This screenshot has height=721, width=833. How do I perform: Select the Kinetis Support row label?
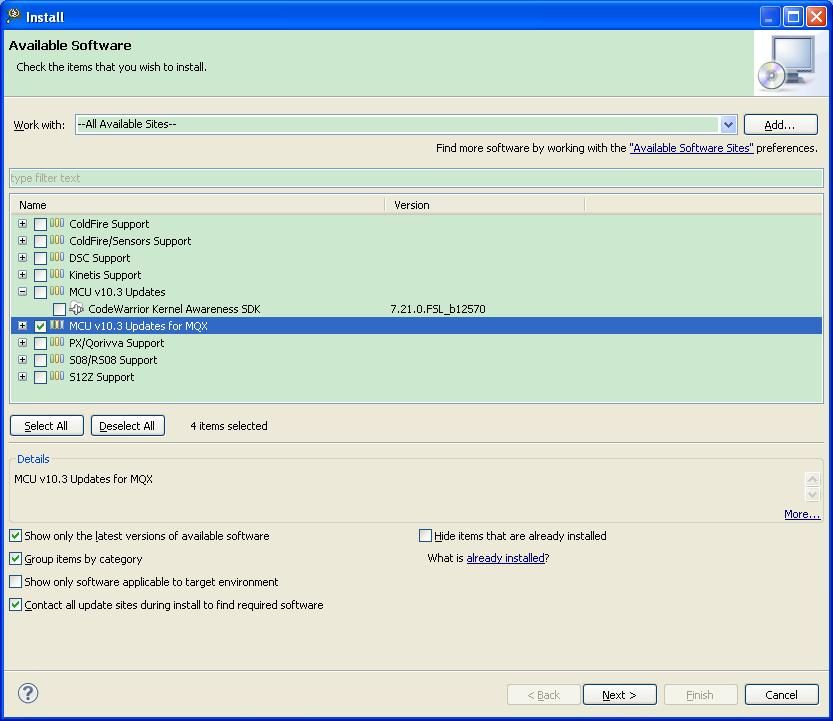pyautogui.click(x=105, y=275)
